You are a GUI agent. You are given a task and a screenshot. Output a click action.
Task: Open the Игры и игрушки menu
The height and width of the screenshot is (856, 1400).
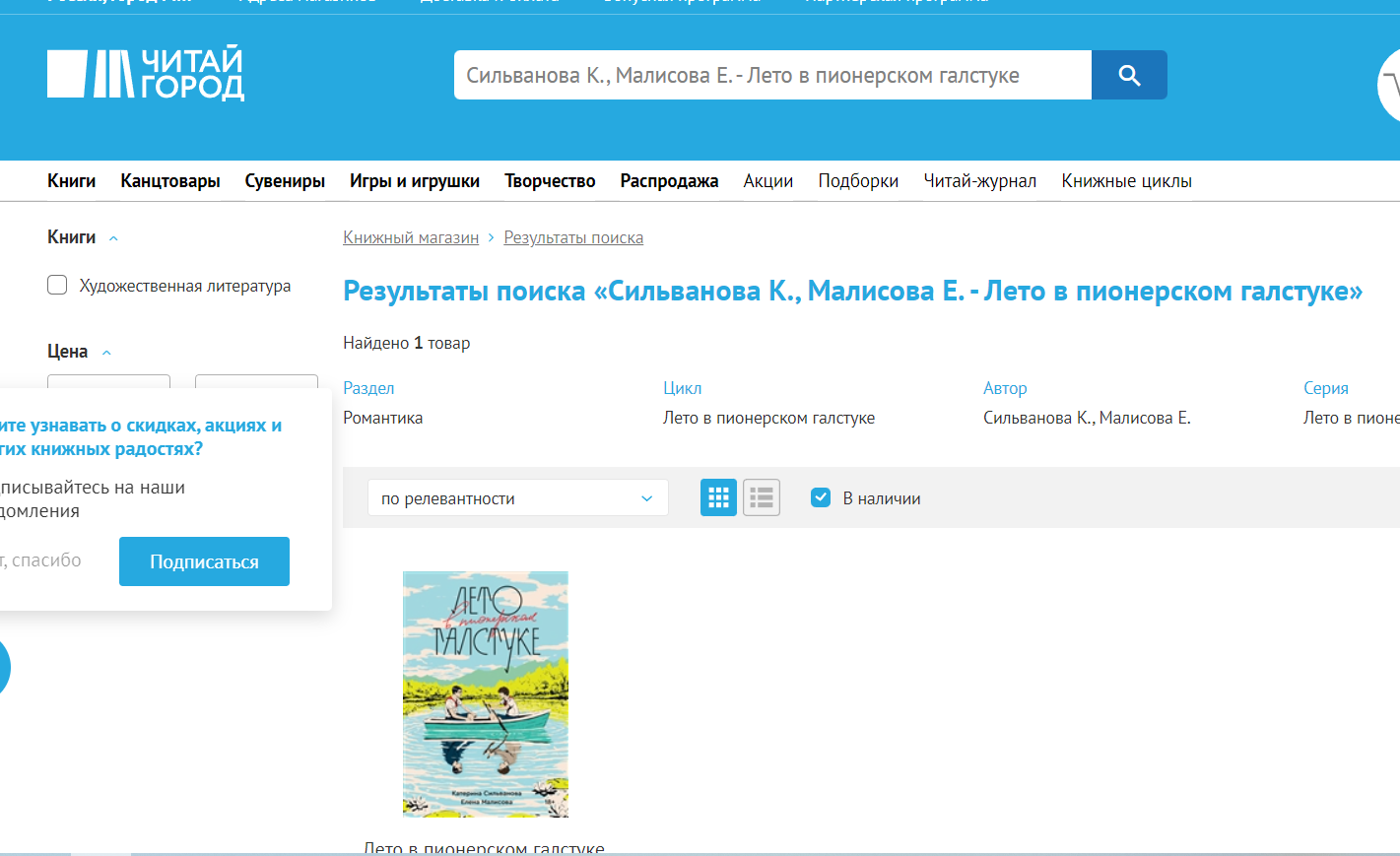pyautogui.click(x=415, y=181)
